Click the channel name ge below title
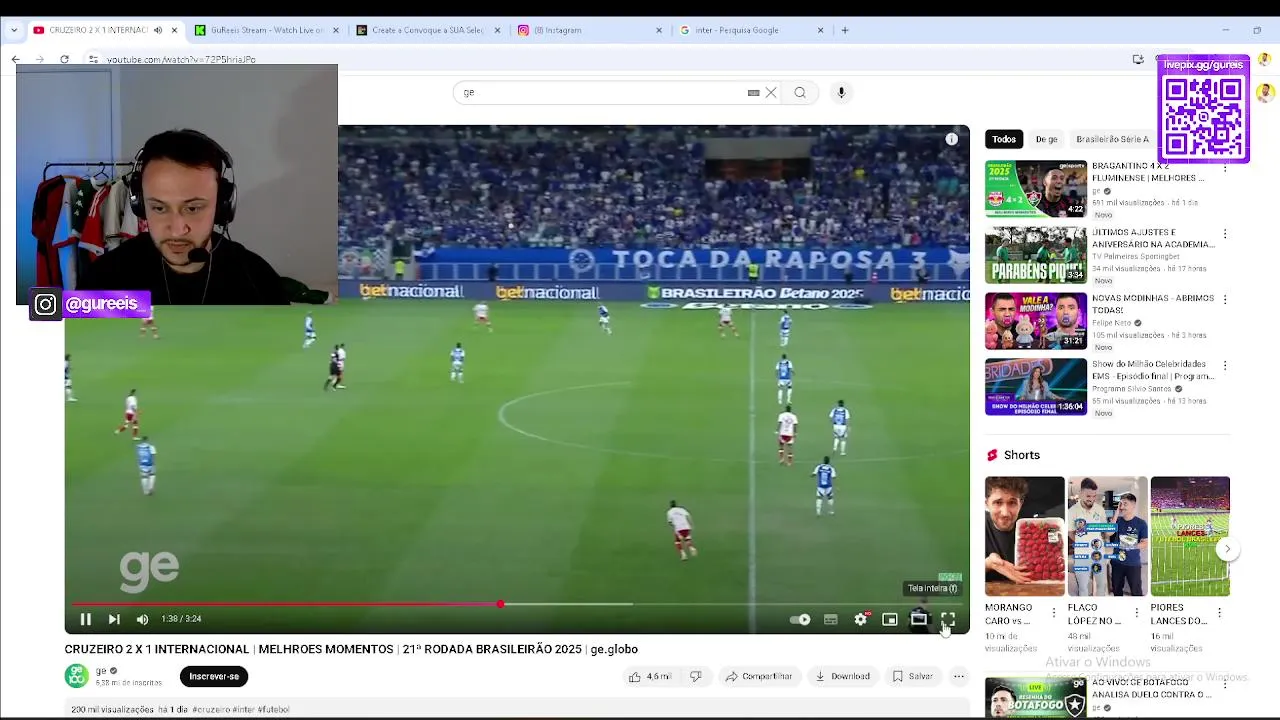Viewport: 1280px width, 720px height. (x=100, y=671)
